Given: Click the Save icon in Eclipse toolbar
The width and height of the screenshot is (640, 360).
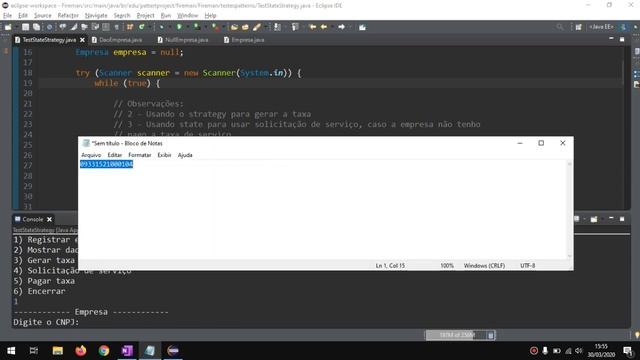Looking at the screenshot, I should coord(25,27).
